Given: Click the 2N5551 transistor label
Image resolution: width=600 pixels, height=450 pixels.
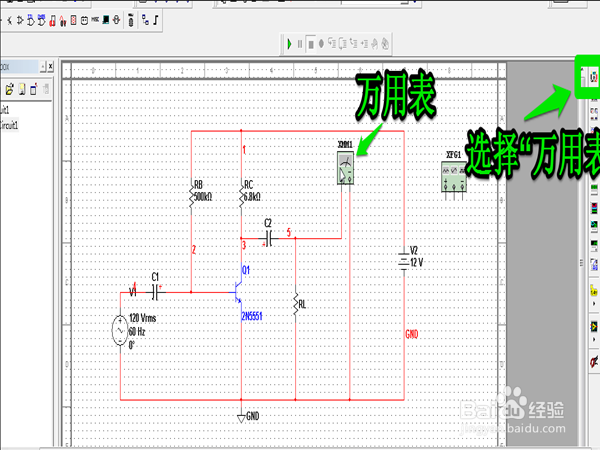Looking at the screenshot, I should (x=252, y=316).
